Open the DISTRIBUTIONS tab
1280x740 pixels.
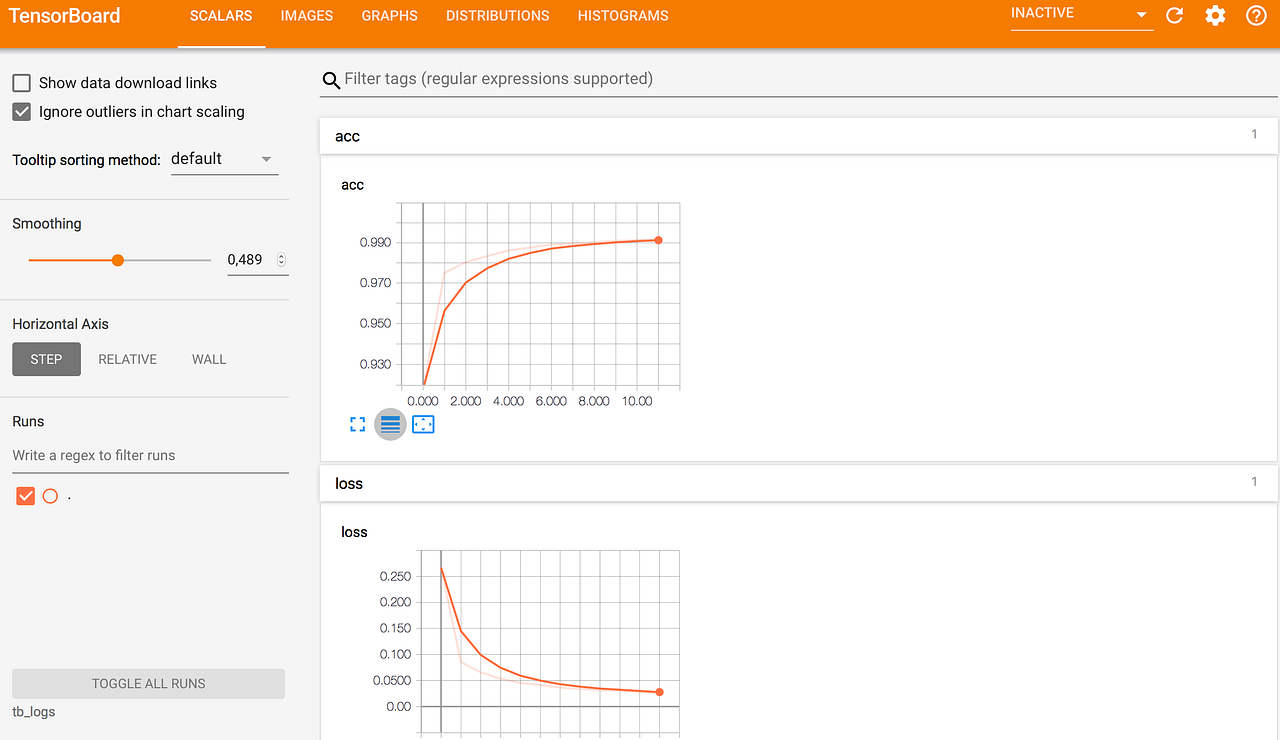[x=497, y=15]
